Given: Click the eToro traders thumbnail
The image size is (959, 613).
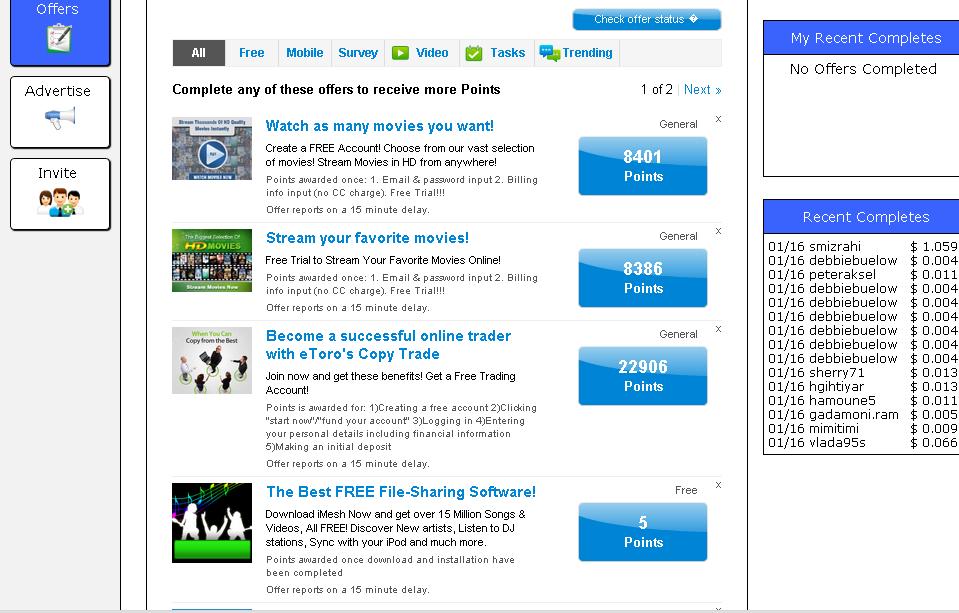Looking at the screenshot, I should click(212, 360).
